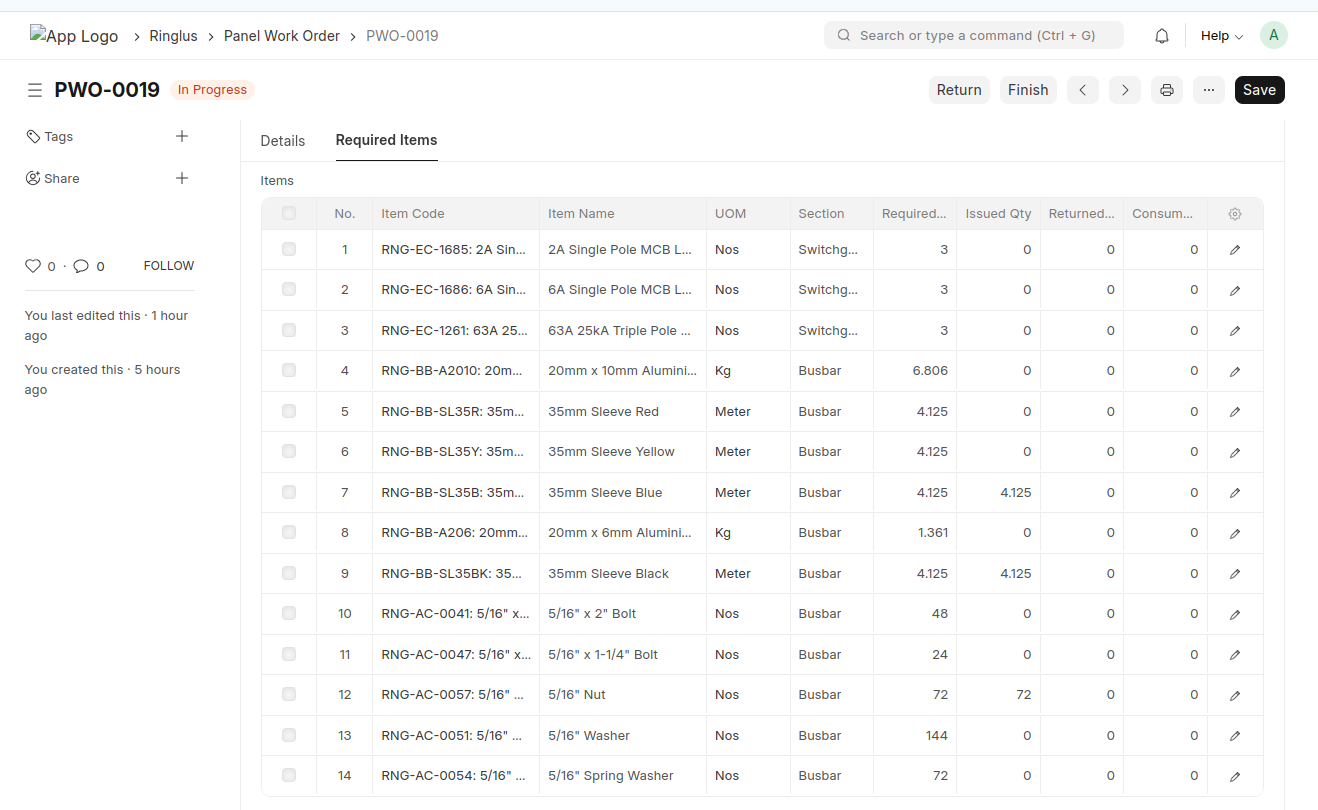Viewport: 1318px width, 810px height.
Task: Switch to the Details tab
Action: [x=282, y=141]
